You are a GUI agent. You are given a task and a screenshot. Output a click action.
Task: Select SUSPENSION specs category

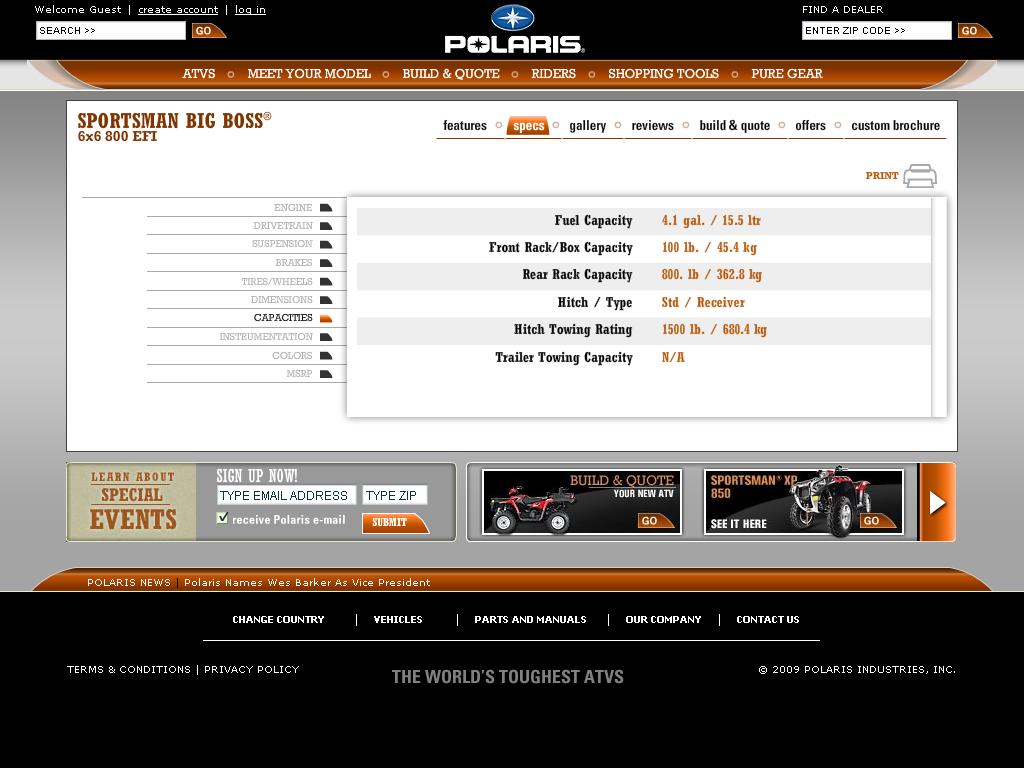tap(282, 244)
